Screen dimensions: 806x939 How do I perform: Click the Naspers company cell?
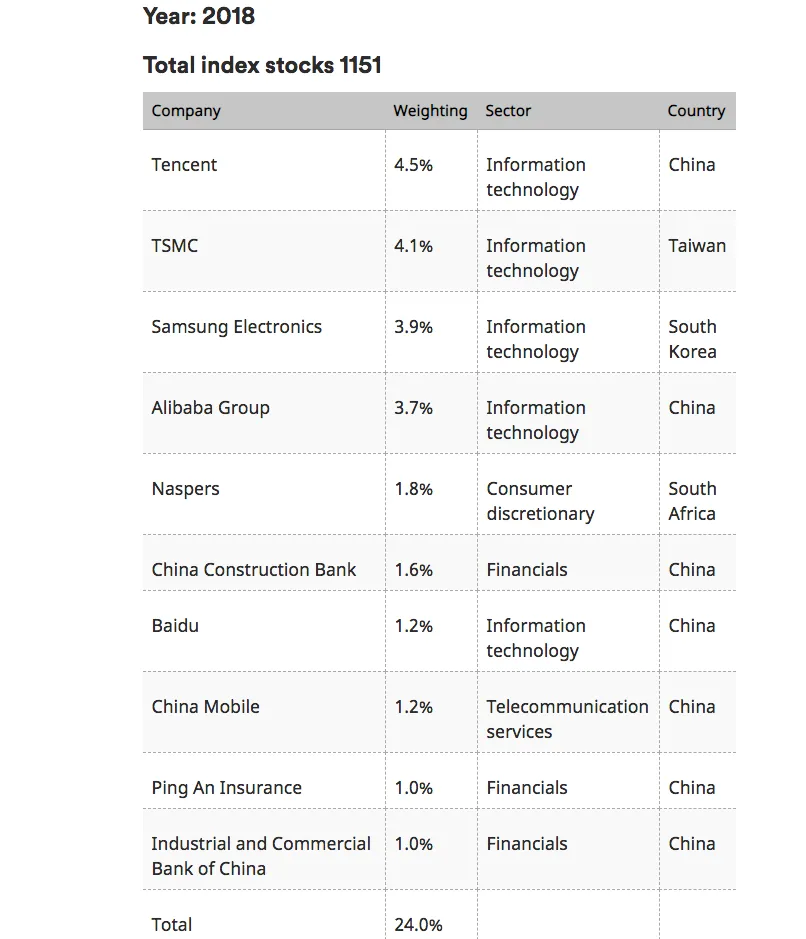[x=185, y=489]
